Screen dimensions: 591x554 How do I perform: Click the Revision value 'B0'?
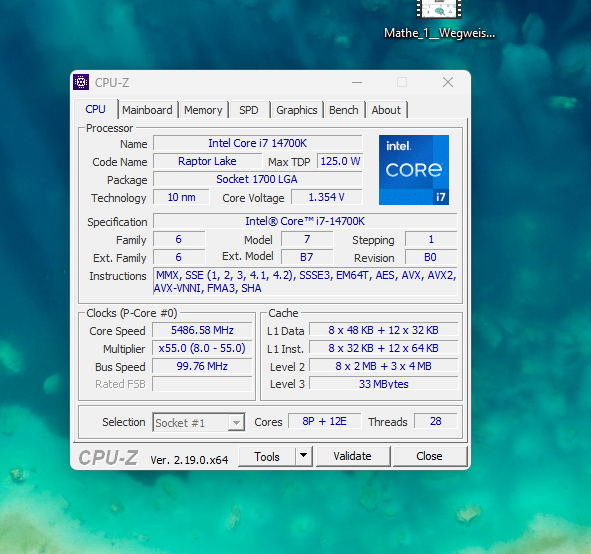tap(431, 257)
